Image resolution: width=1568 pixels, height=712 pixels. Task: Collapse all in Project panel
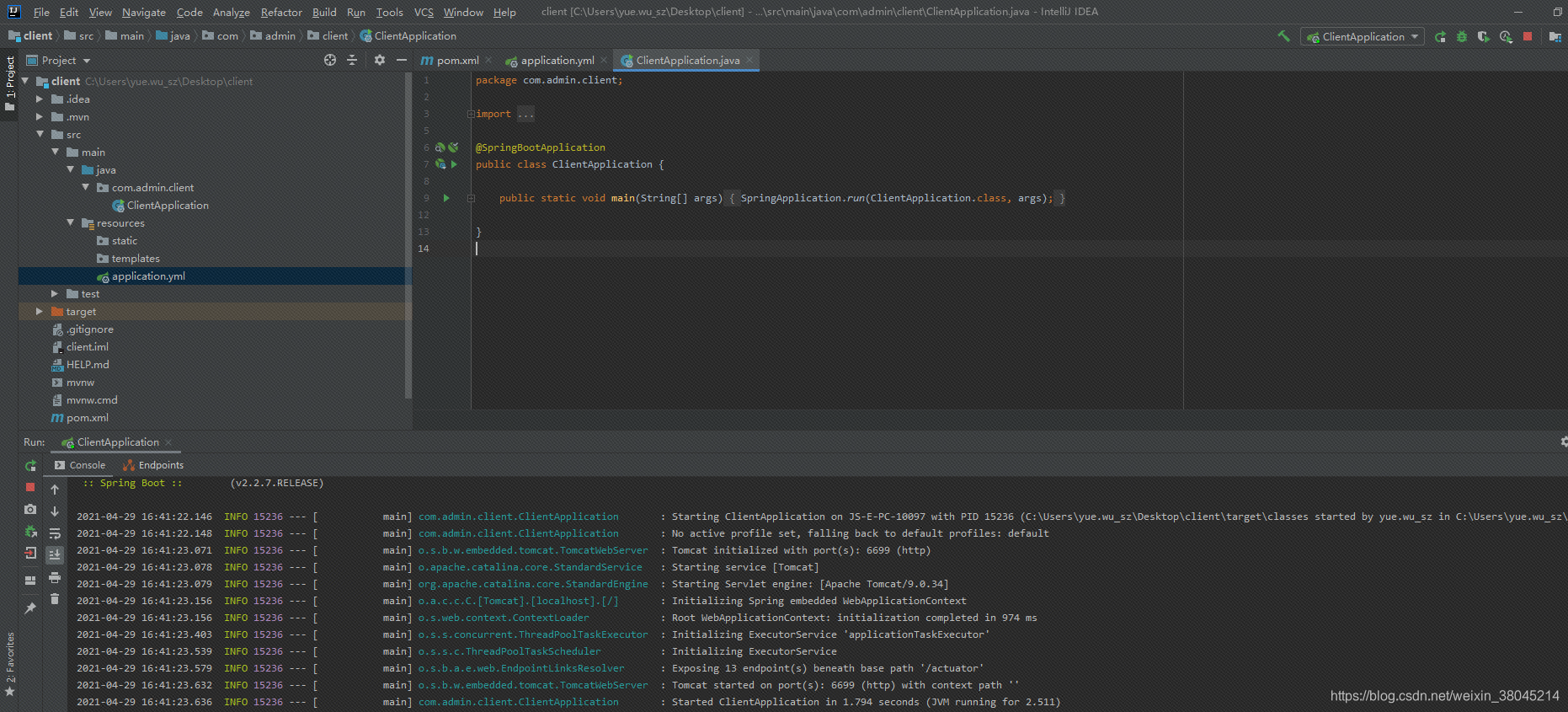tap(352, 60)
